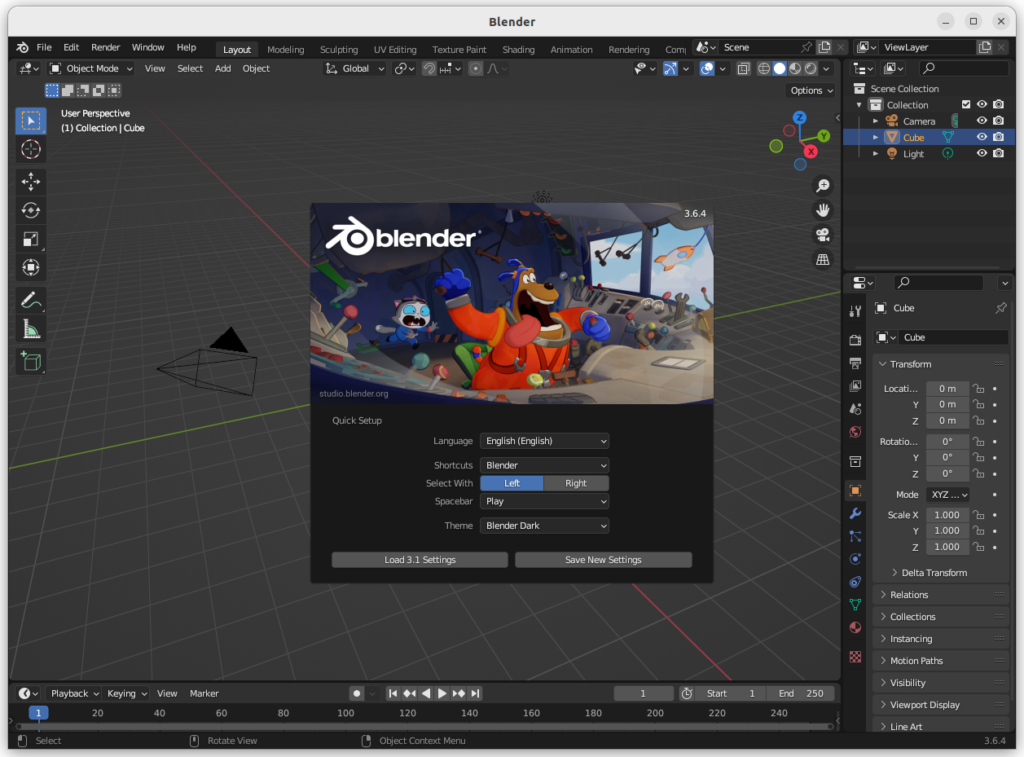Select the Add Cube tool

coord(31,361)
